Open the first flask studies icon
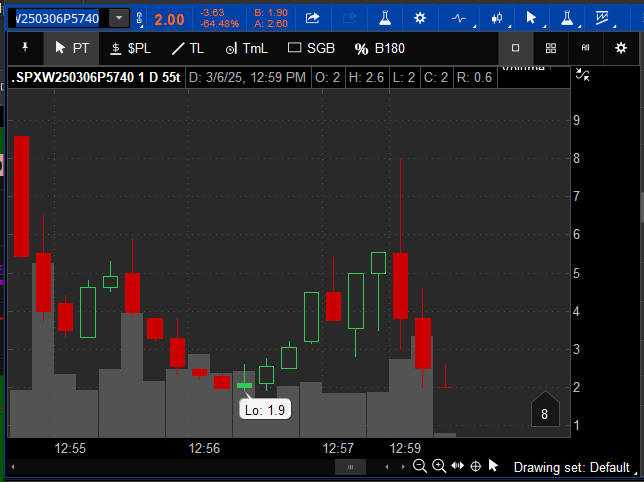The image size is (644, 482). (385, 18)
